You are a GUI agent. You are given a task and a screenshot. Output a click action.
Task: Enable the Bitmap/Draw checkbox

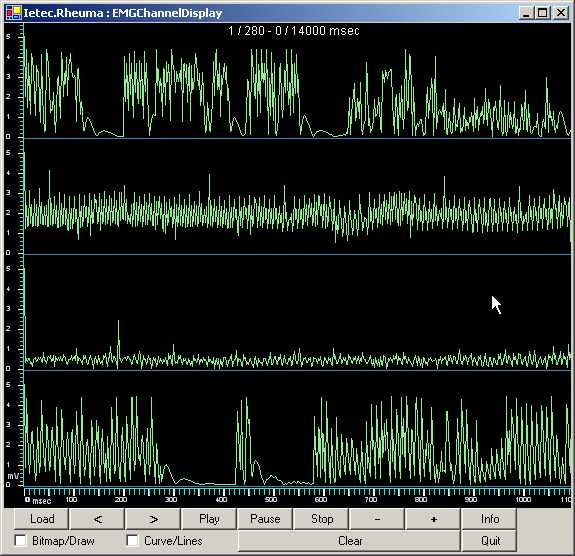[21, 540]
